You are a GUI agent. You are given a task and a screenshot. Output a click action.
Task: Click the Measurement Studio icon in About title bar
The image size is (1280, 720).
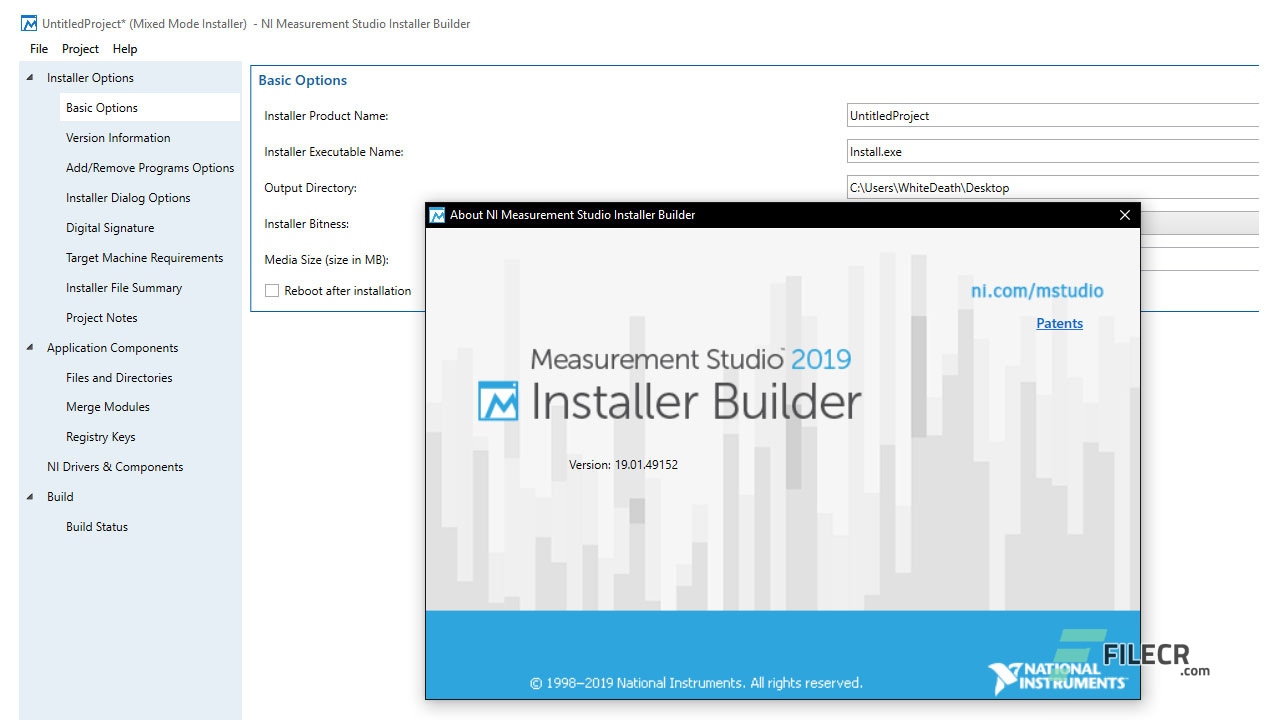click(x=437, y=215)
